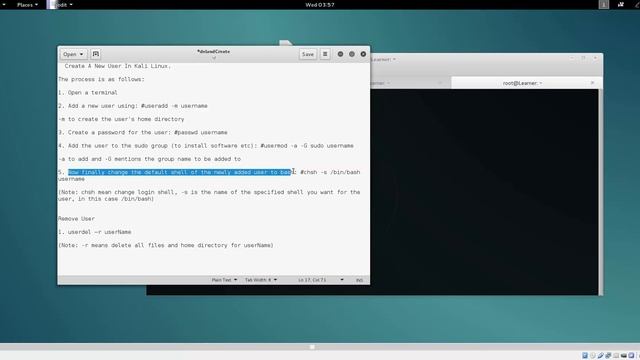Viewport: 640px width, 360px height.
Task: Click the line '1. Open a terminal'
Action: (88, 93)
